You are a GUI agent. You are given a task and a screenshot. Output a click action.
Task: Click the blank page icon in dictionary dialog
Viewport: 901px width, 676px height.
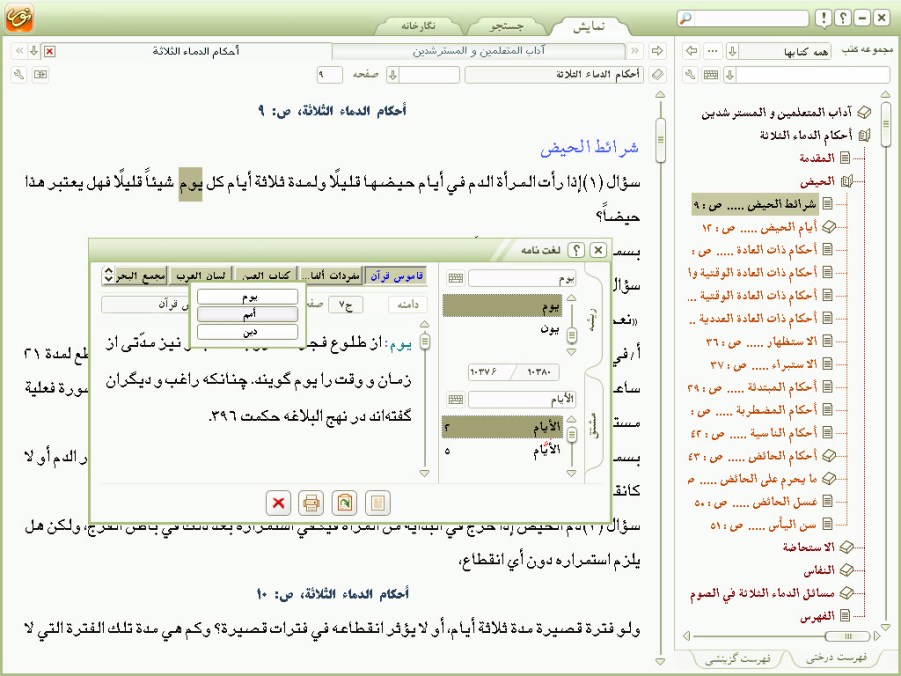click(378, 503)
